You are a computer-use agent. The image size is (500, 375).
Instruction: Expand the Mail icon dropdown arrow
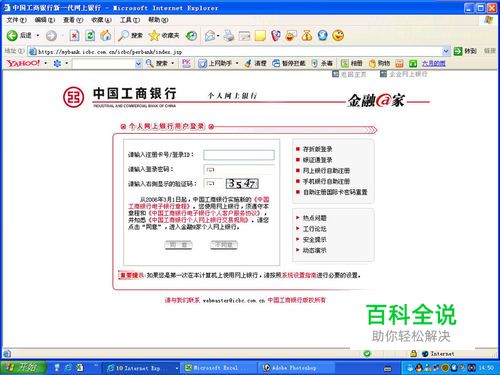pyautogui.click(x=218, y=35)
